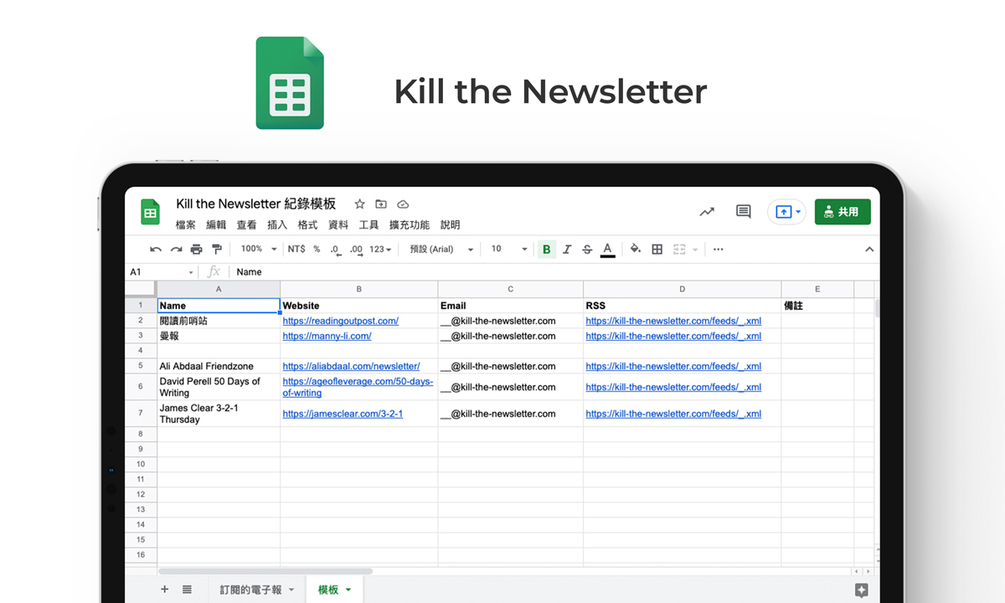
Task: Toggle strikethrough formatting
Action: click(587, 249)
